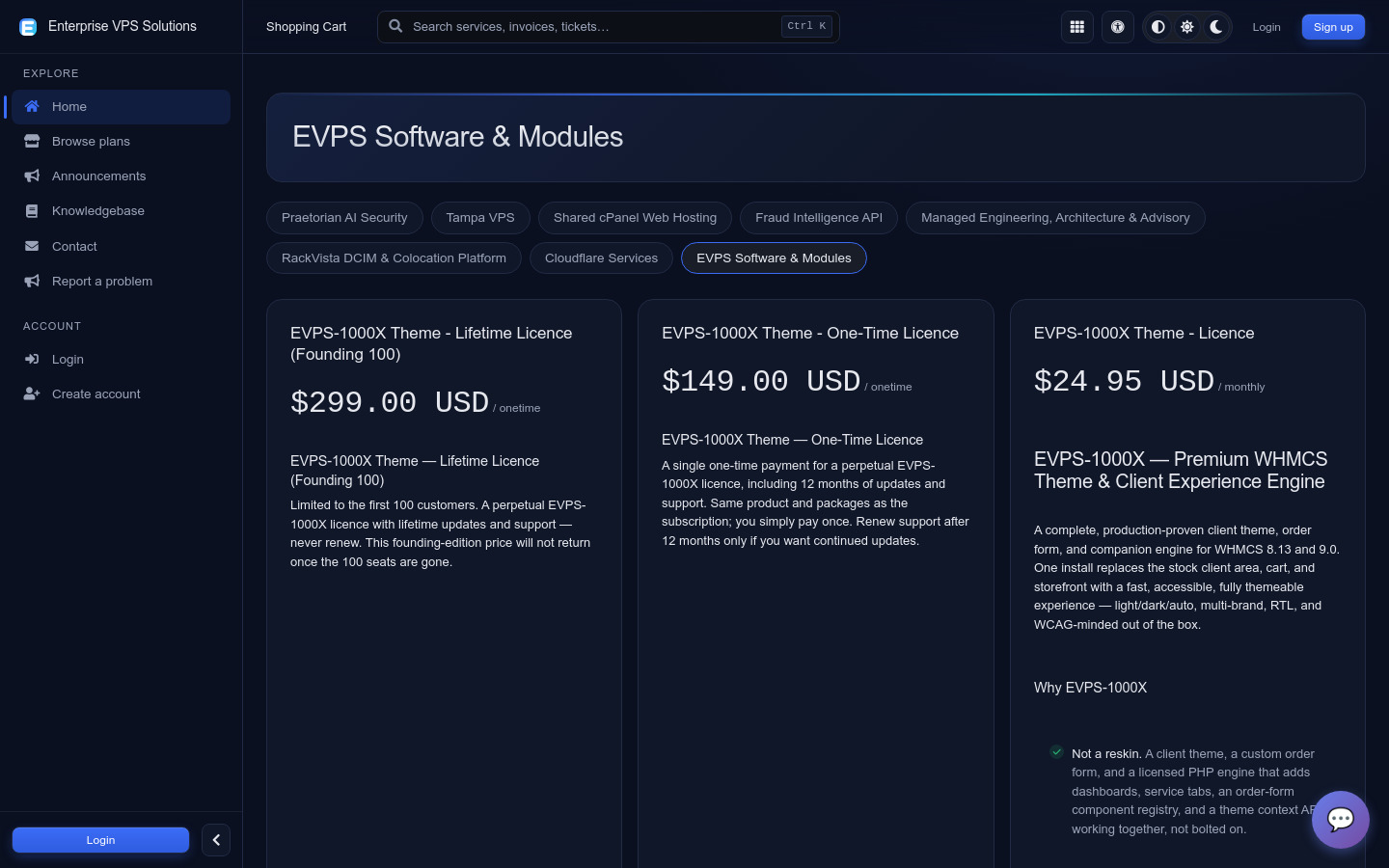Click the magnifier icon in search bar
1389x868 pixels.
pyautogui.click(x=395, y=26)
